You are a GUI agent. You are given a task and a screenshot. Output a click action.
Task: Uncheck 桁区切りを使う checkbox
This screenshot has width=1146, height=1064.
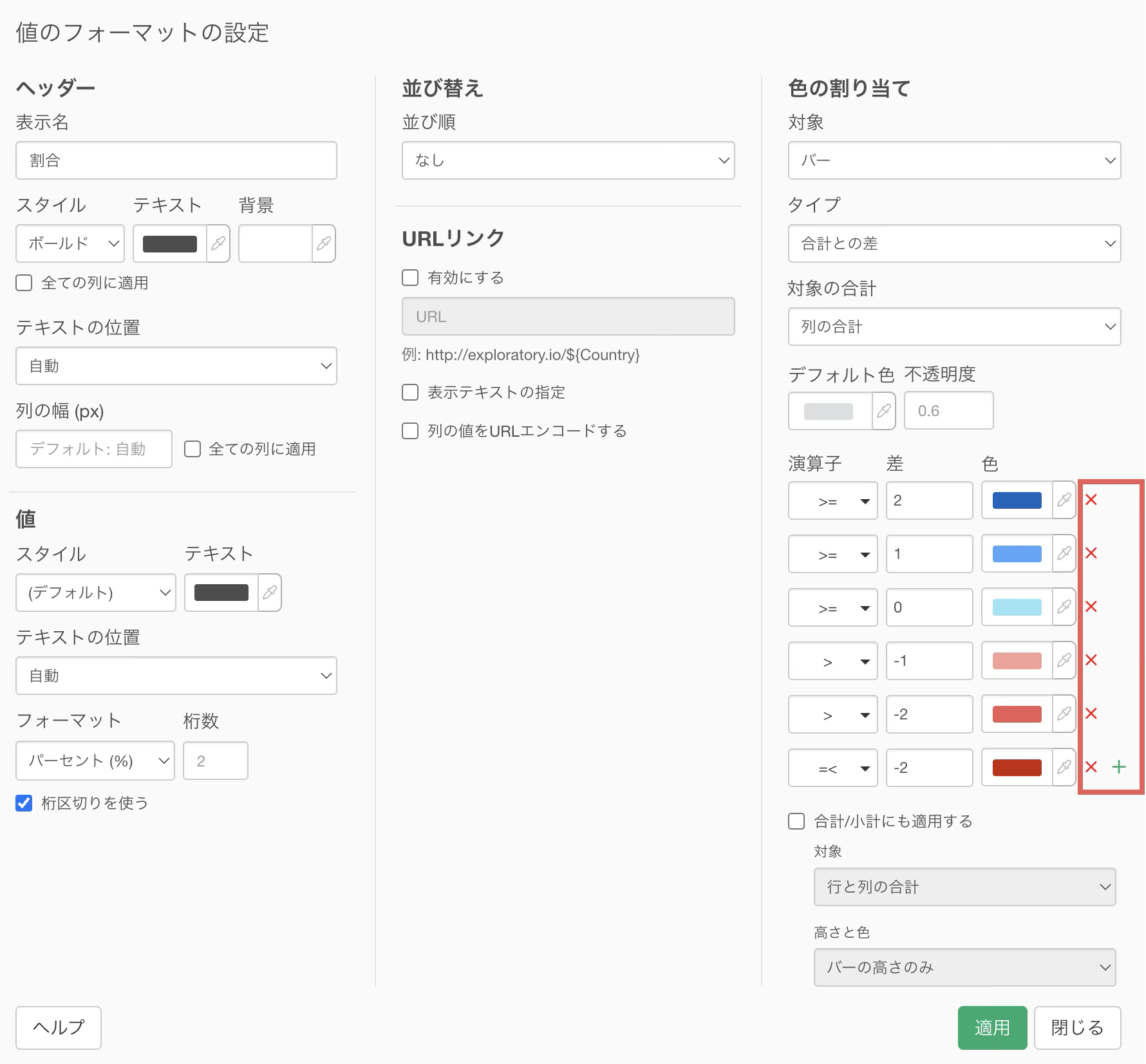[x=24, y=803]
